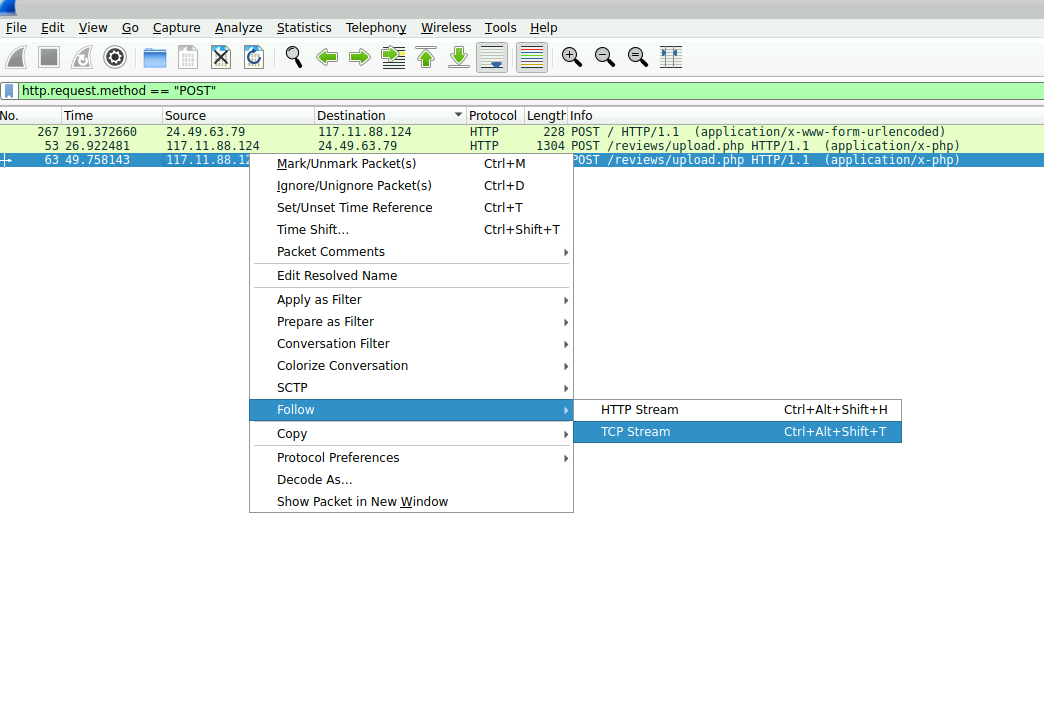Expand the Packet Comments submenu
1044x725 pixels.
(411, 252)
